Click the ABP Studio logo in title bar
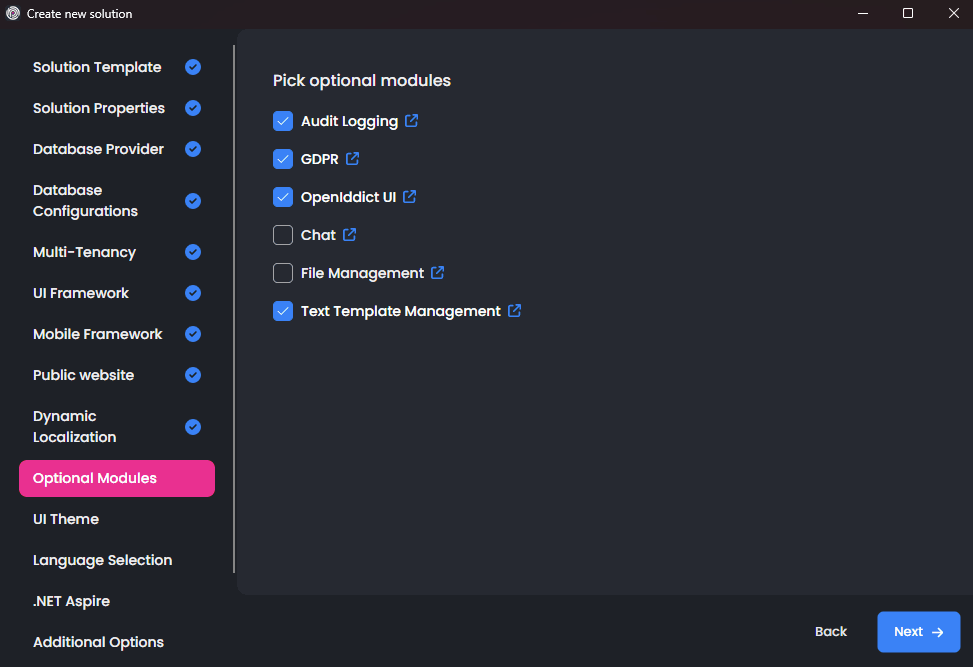This screenshot has width=973, height=667. pyautogui.click(x=11, y=13)
